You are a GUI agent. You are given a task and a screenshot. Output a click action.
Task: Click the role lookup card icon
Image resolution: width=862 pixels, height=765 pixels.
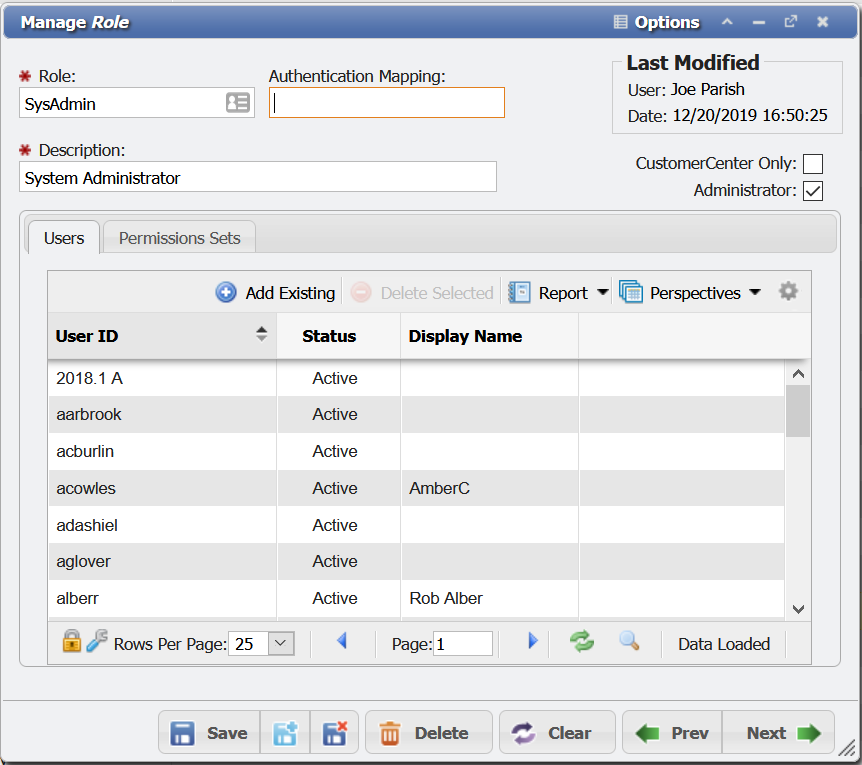(x=237, y=103)
